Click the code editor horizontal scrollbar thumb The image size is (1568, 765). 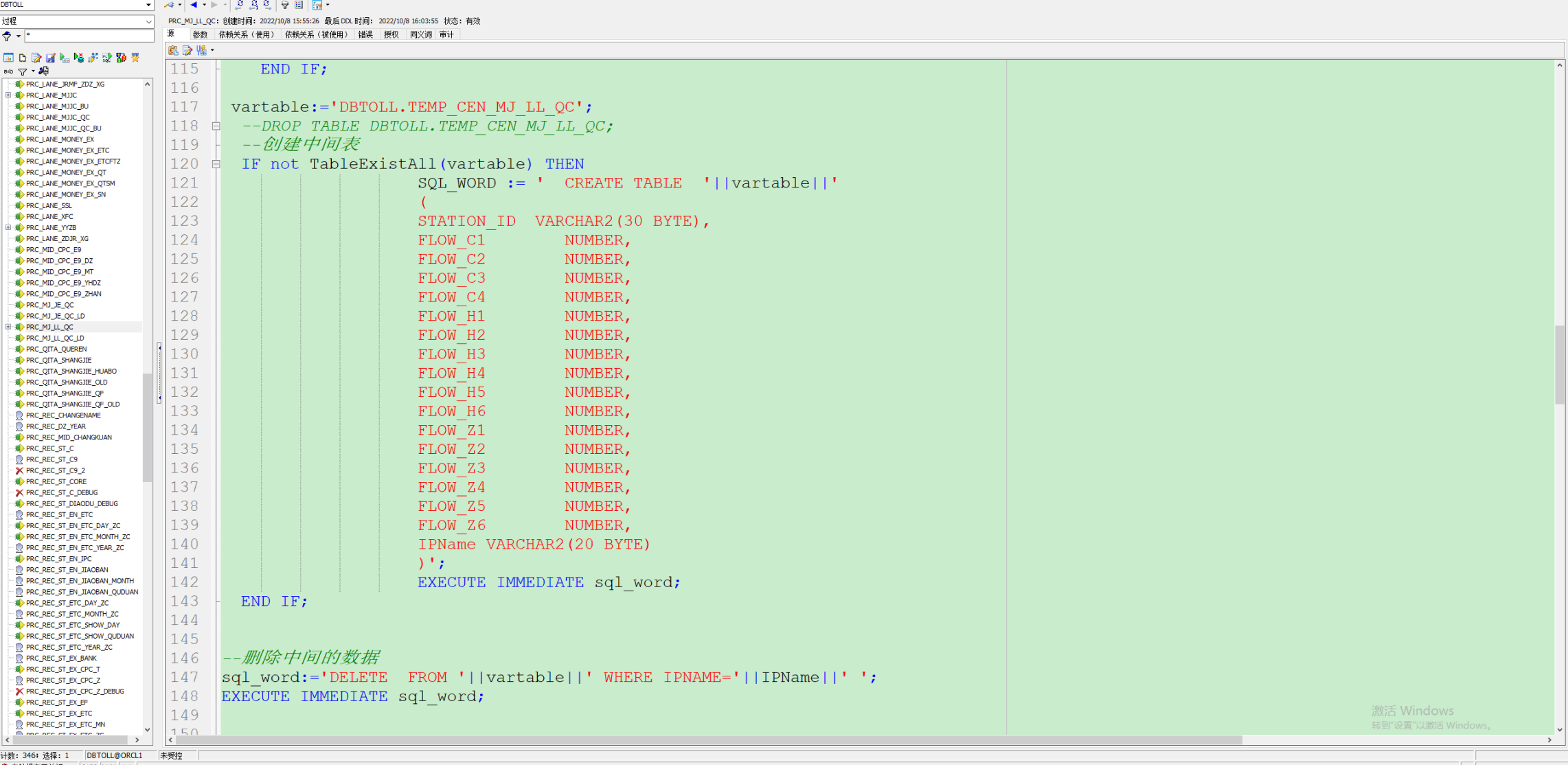709,740
